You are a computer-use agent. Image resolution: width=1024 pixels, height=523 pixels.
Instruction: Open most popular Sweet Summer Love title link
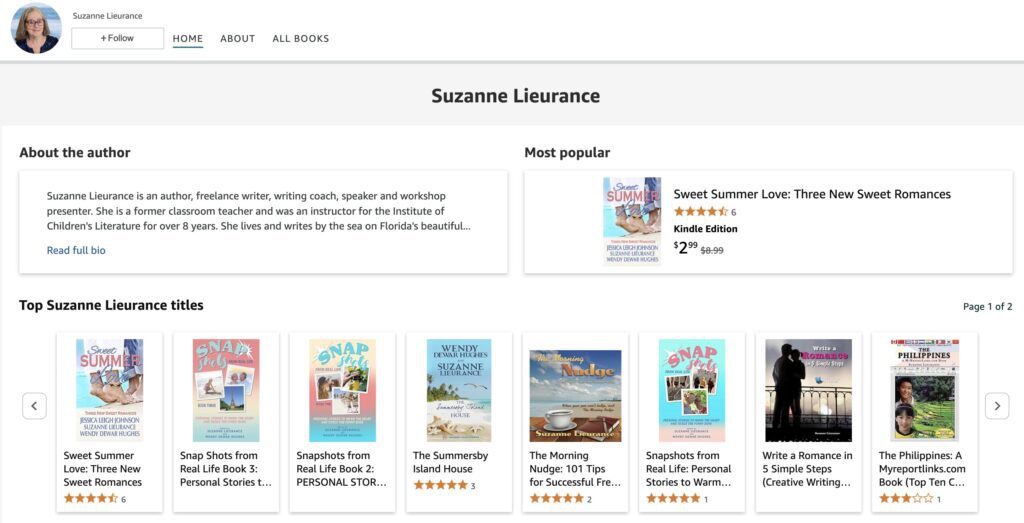click(x=812, y=194)
